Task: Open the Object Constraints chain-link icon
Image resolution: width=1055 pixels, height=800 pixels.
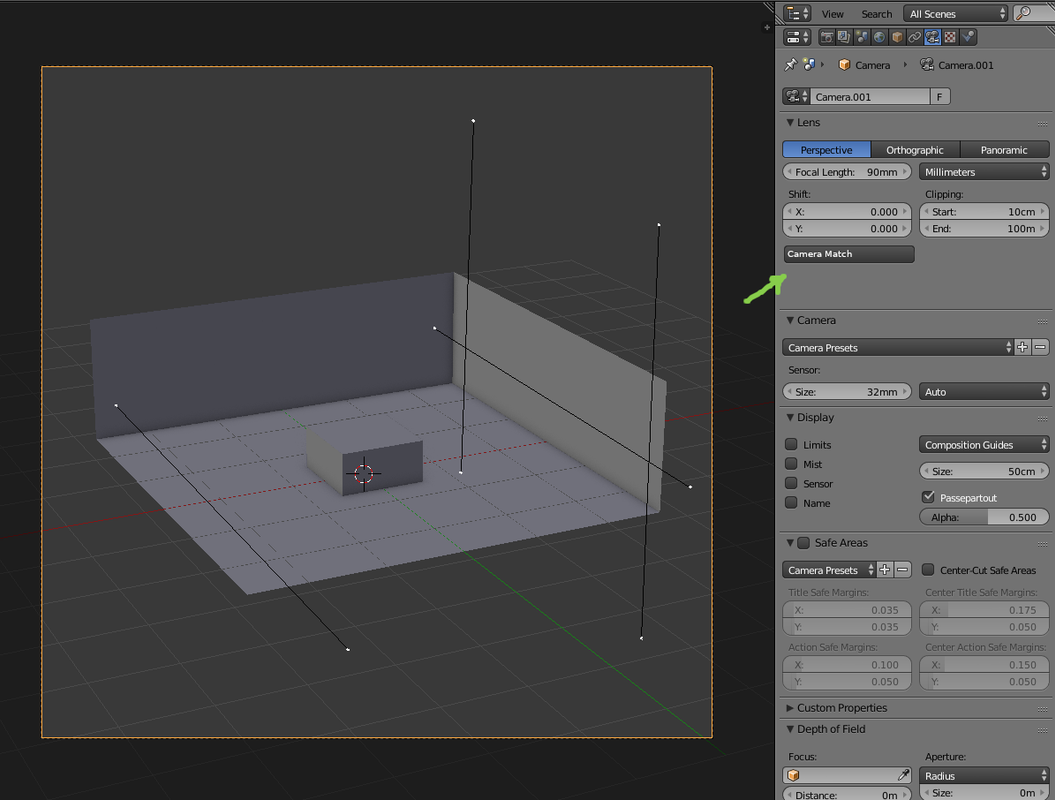Action: click(914, 38)
